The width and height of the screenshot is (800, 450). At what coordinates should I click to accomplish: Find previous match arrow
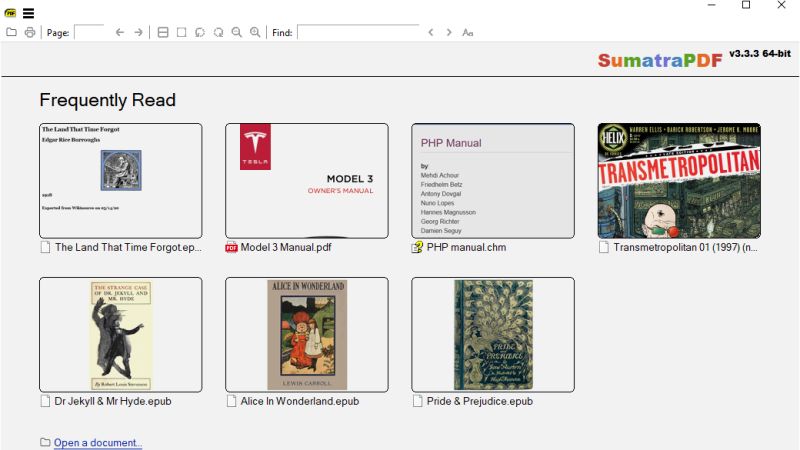coord(431,32)
